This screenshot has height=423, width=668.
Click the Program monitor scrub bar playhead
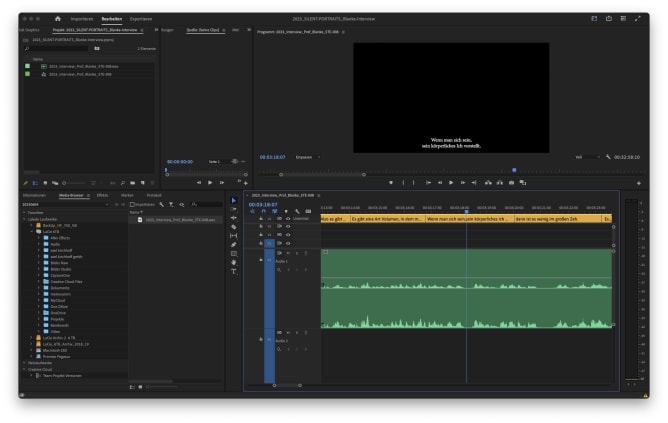click(513, 169)
